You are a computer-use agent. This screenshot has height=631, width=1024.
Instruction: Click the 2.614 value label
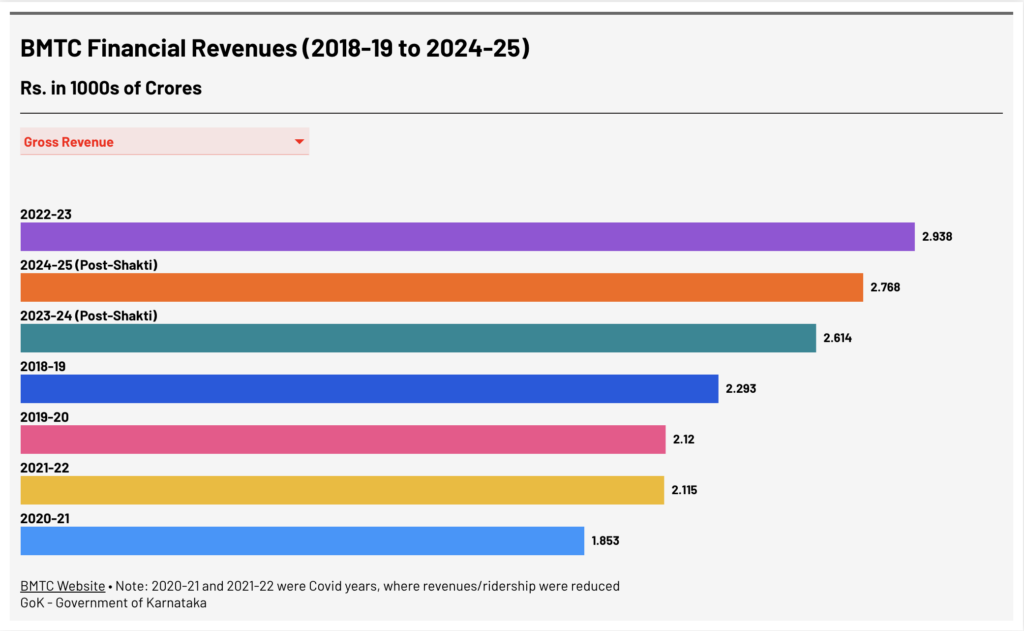(836, 338)
